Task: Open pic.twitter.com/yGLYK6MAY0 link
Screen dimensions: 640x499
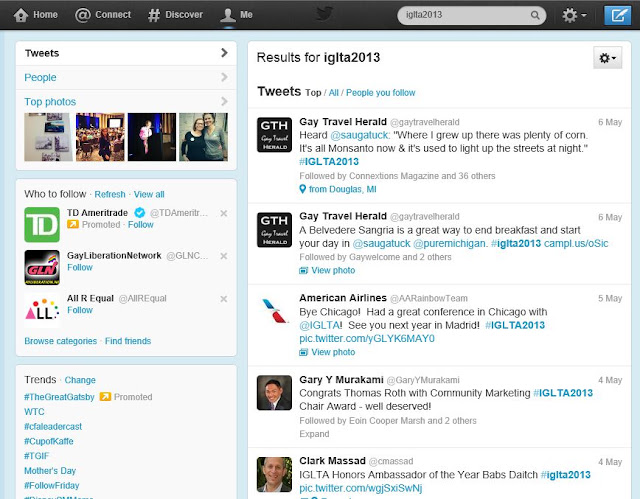Action: point(367,339)
